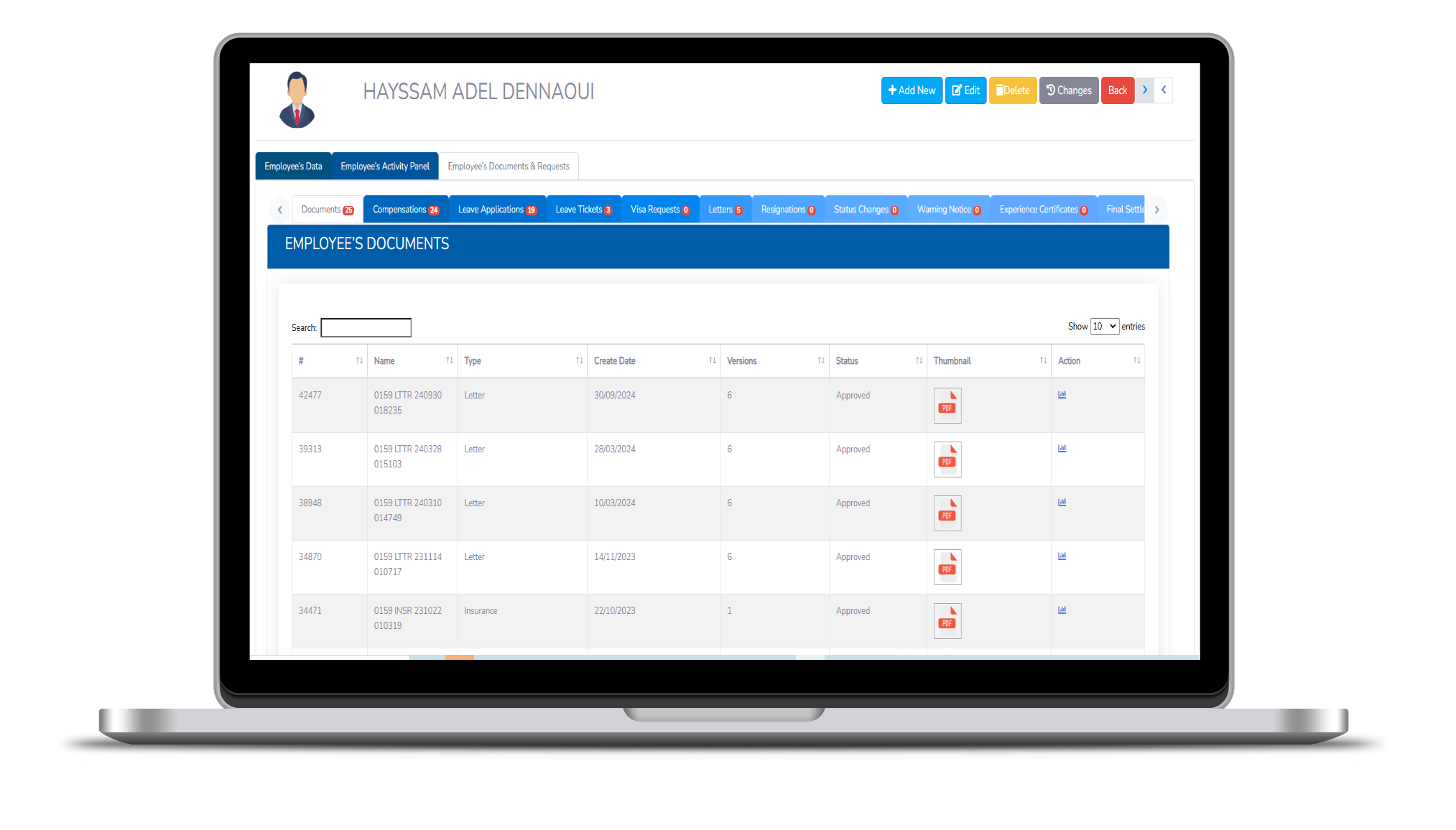This screenshot has width=1456, height=830.
Task: Click the employee avatar picture
Action: coord(297,100)
